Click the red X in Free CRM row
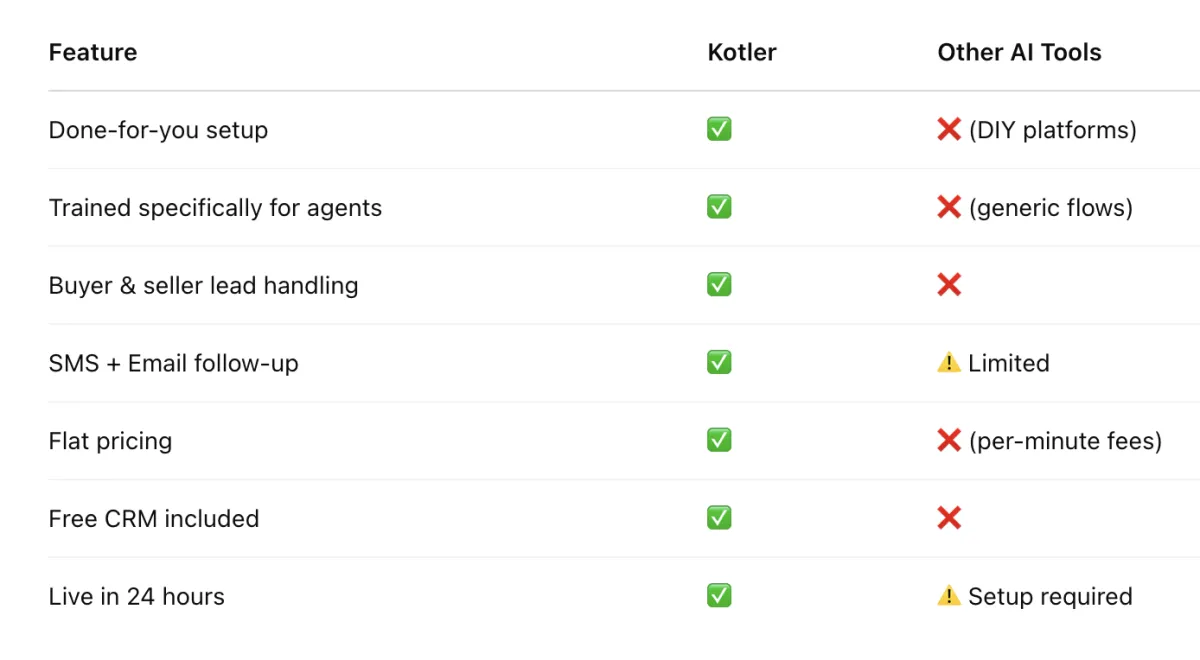The image size is (1200, 660). pos(949,518)
